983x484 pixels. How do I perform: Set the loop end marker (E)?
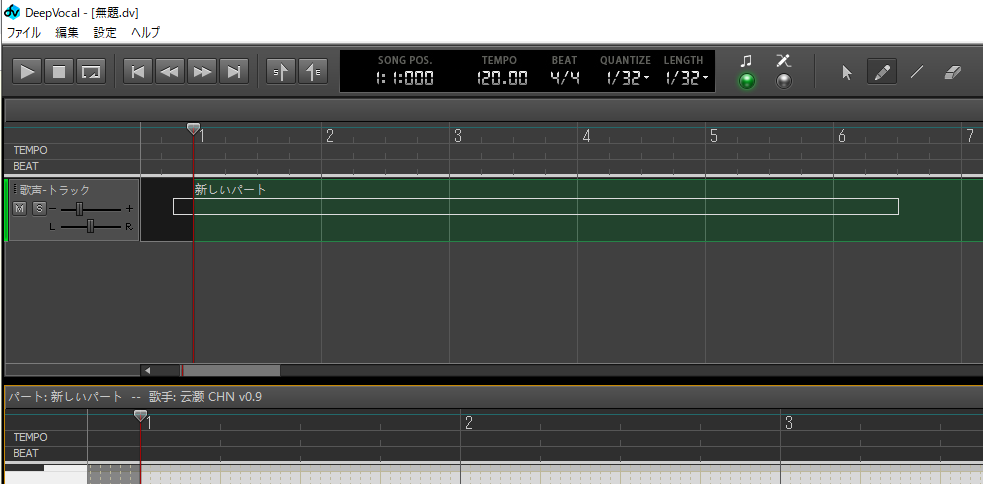[313, 71]
